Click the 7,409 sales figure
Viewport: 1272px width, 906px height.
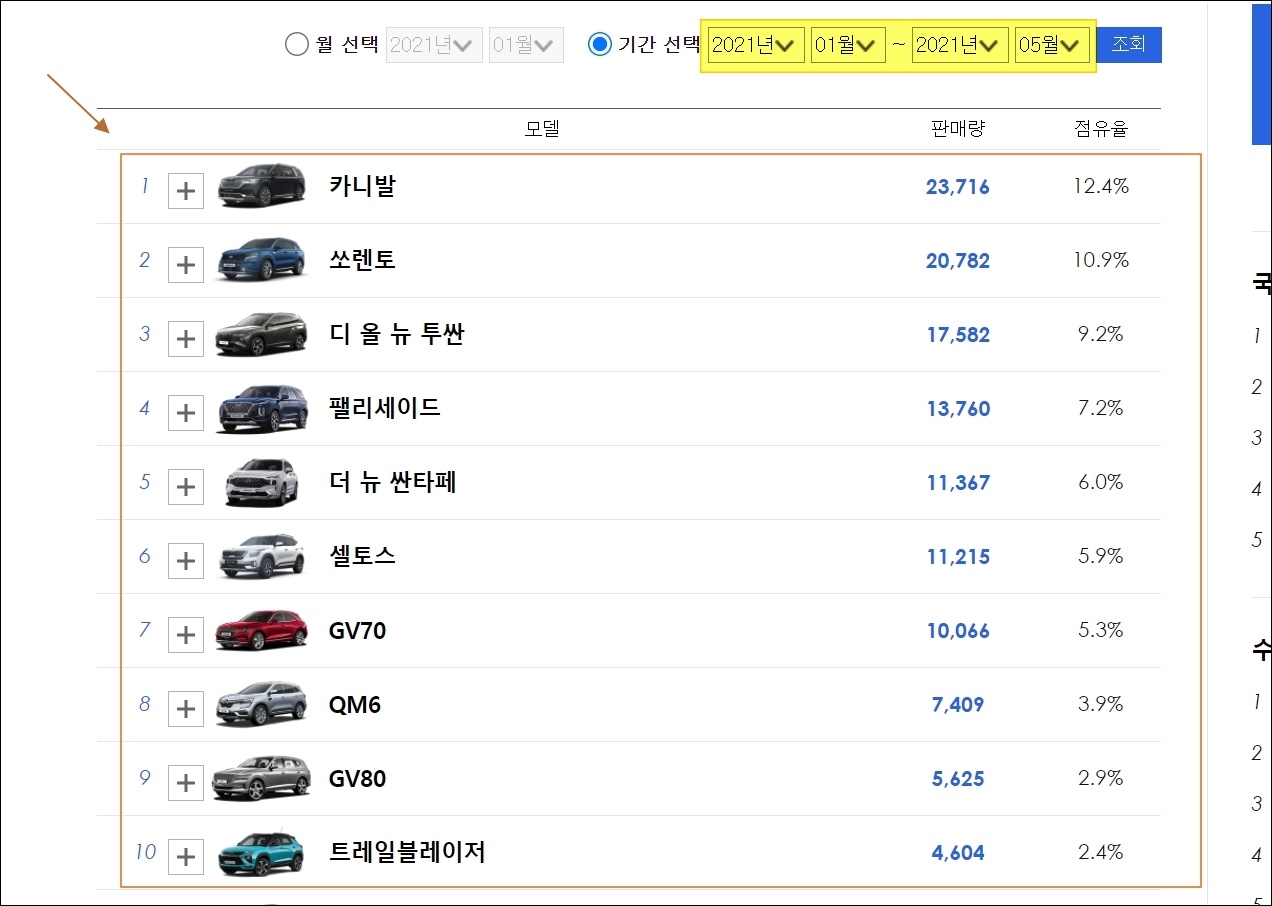[958, 705]
